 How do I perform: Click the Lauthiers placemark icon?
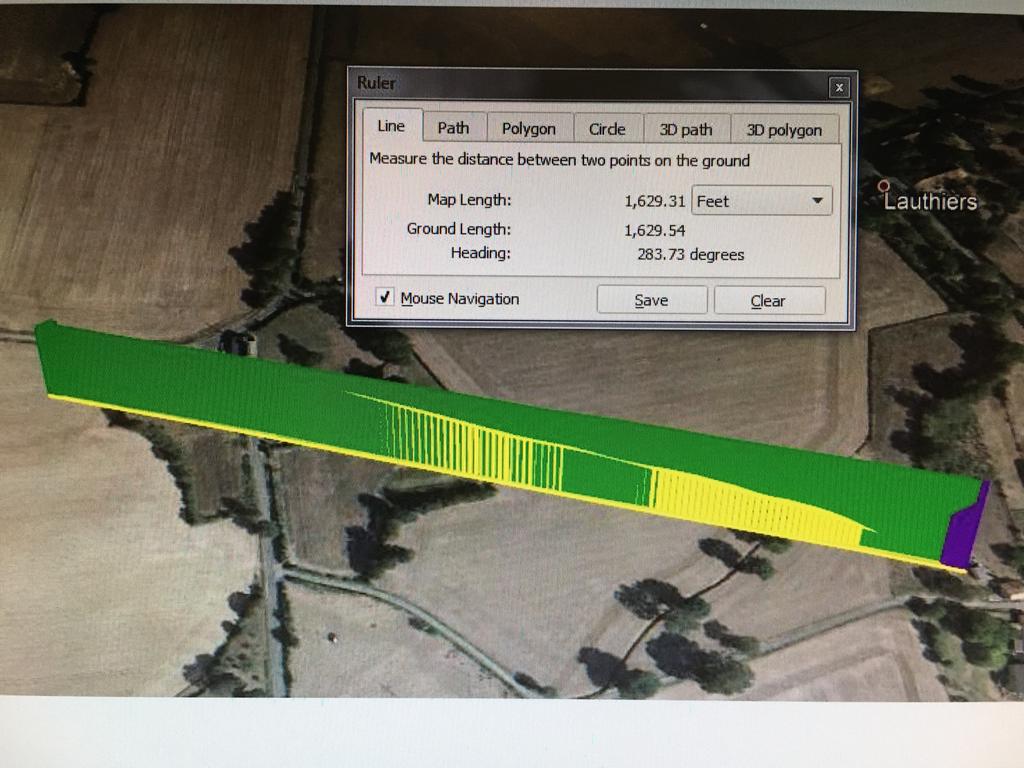click(x=884, y=185)
